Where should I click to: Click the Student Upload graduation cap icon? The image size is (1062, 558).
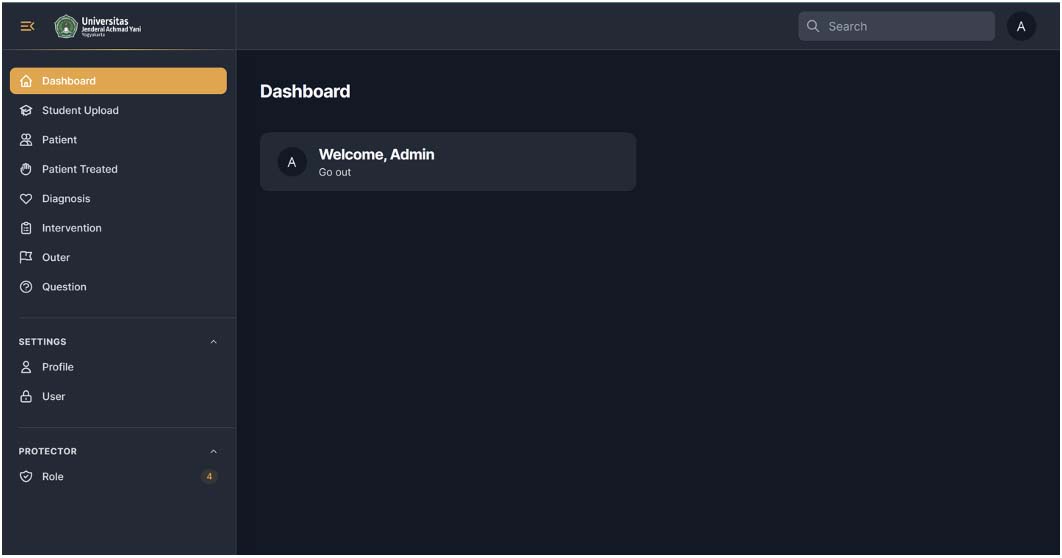pos(26,111)
